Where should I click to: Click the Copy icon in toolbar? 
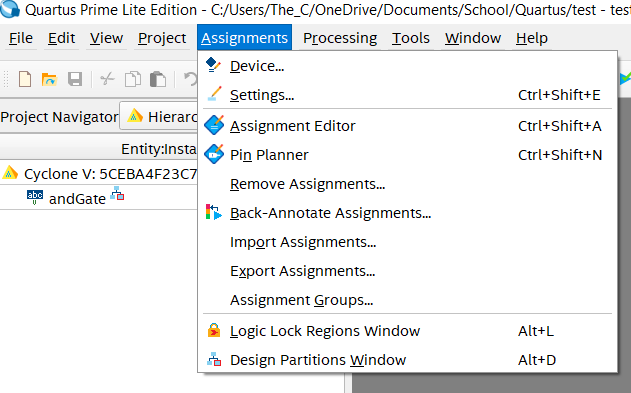132,79
